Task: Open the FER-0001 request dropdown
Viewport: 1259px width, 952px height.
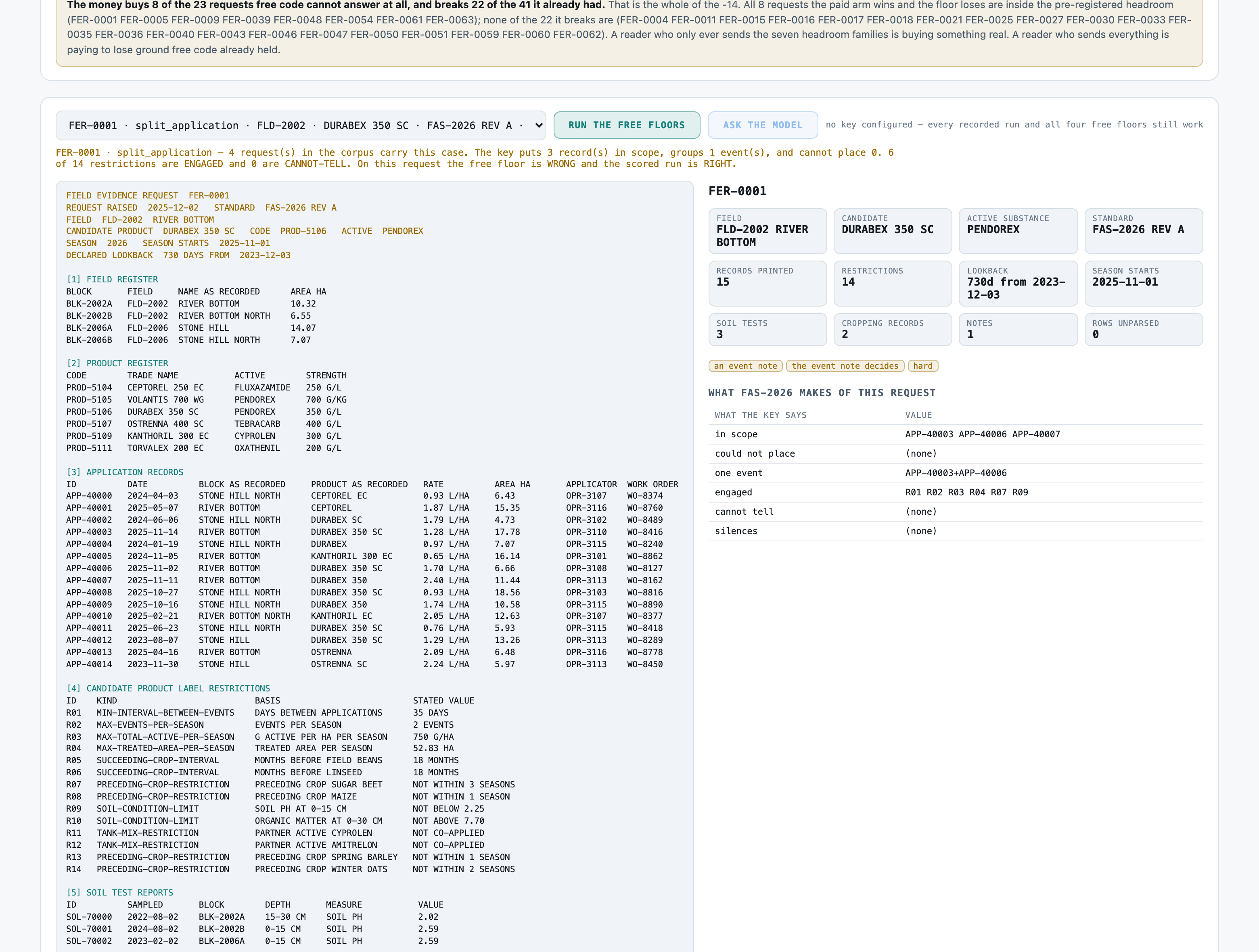Action: 301,125
